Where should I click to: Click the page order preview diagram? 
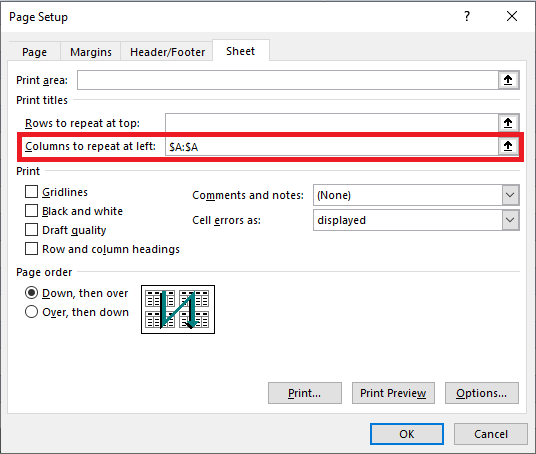coord(178,309)
